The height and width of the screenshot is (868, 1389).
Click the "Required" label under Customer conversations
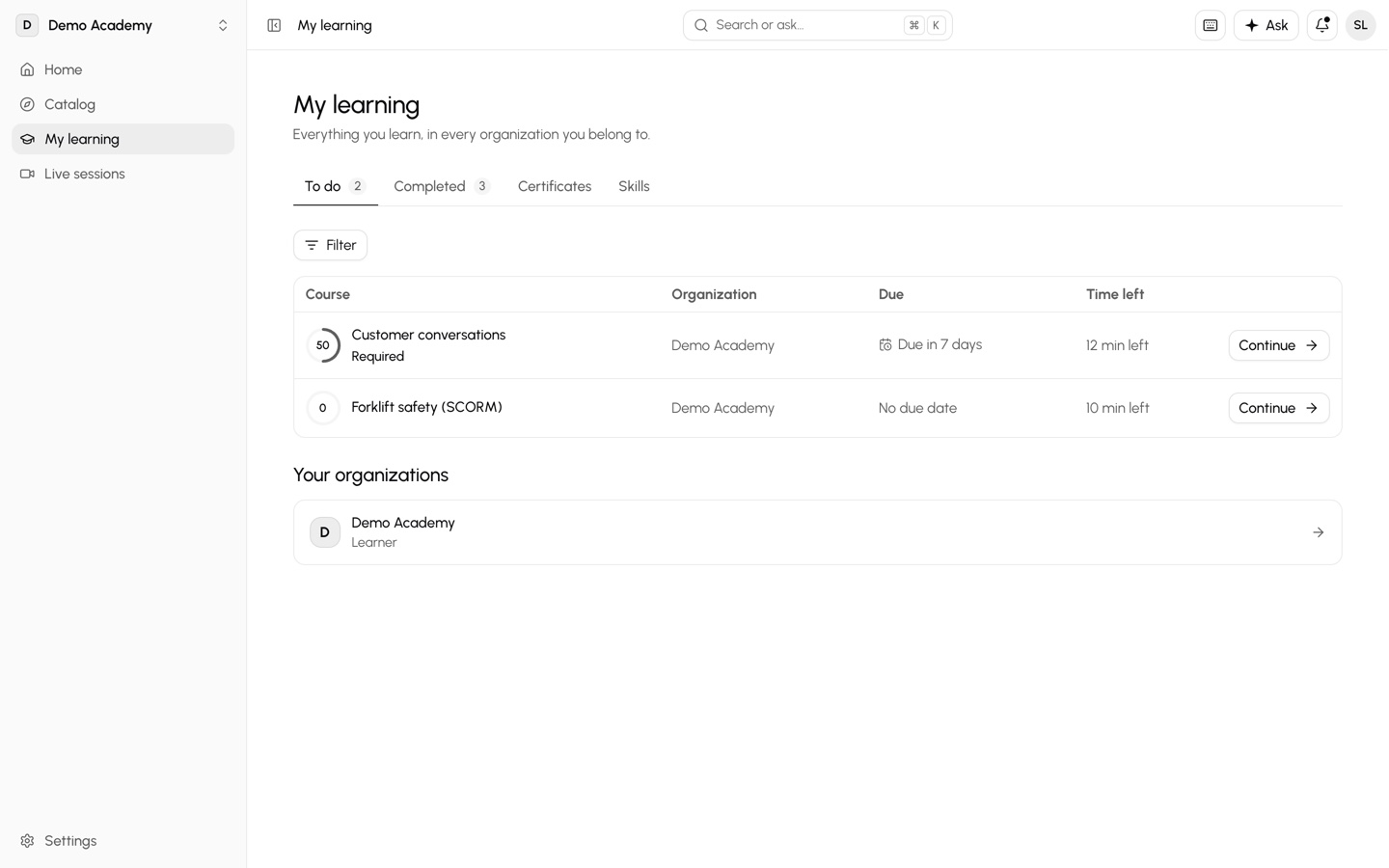point(377,356)
